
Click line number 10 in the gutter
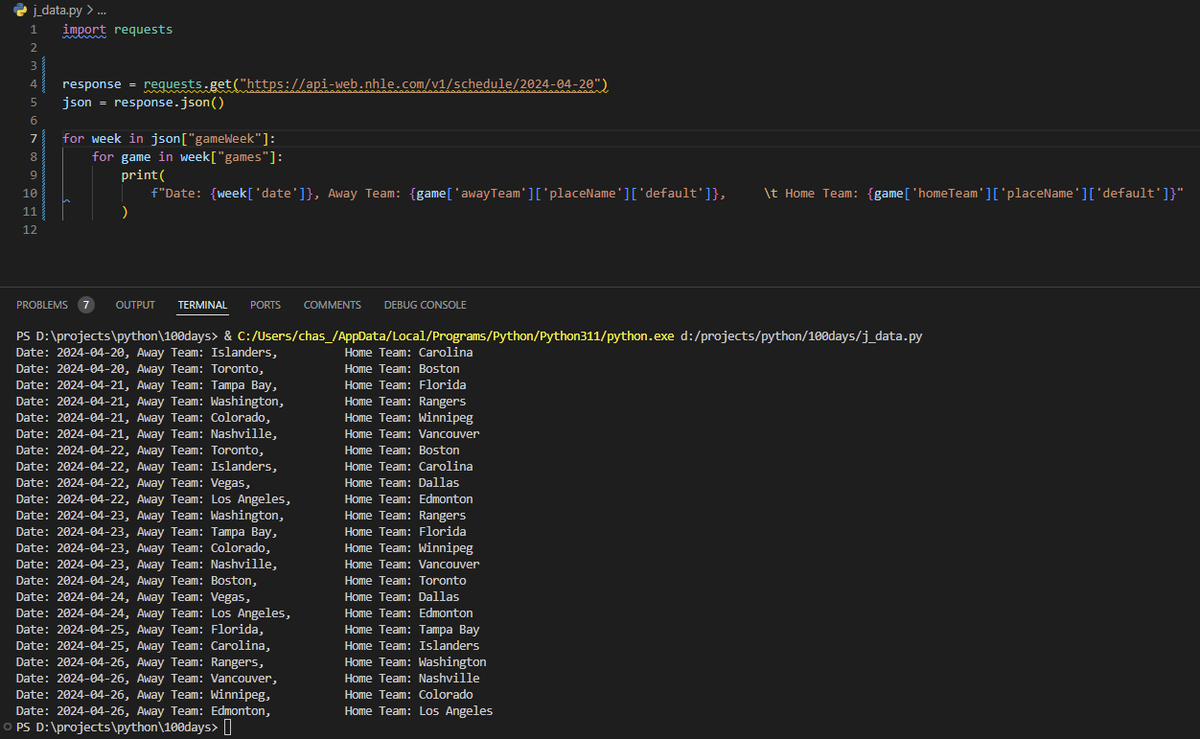(30, 192)
